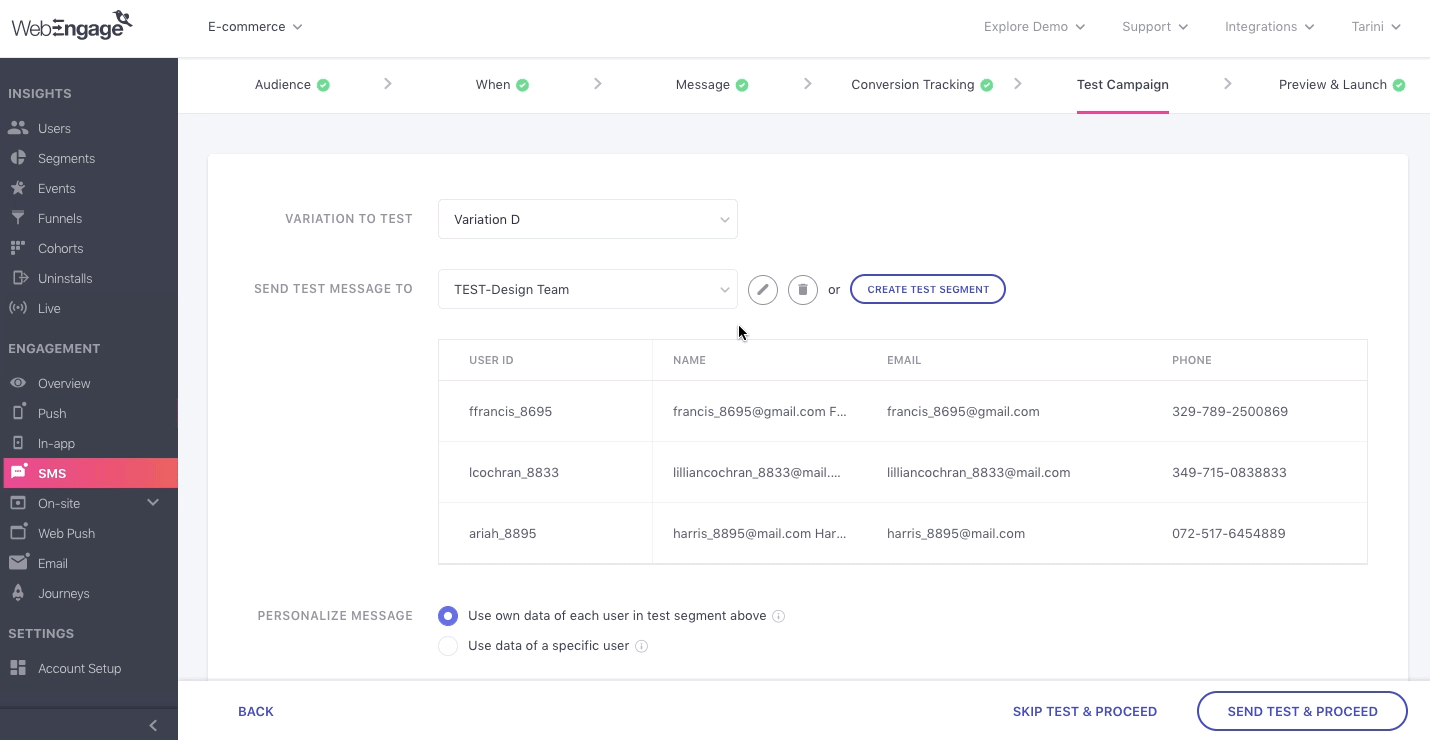Select user ID ffrancis_8695
This screenshot has width=1430, height=740.
tap(510, 412)
